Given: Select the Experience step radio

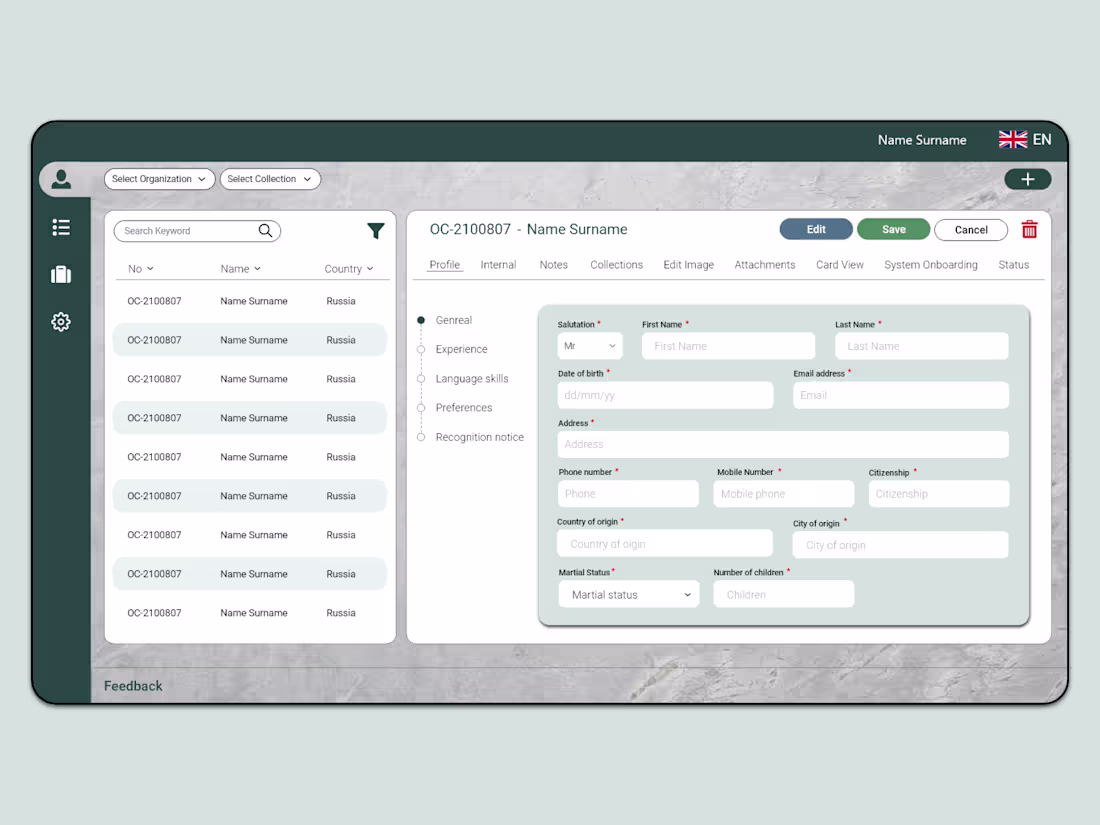Looking at the screenshot, I should pyautogui.click(x=421, y=349).
